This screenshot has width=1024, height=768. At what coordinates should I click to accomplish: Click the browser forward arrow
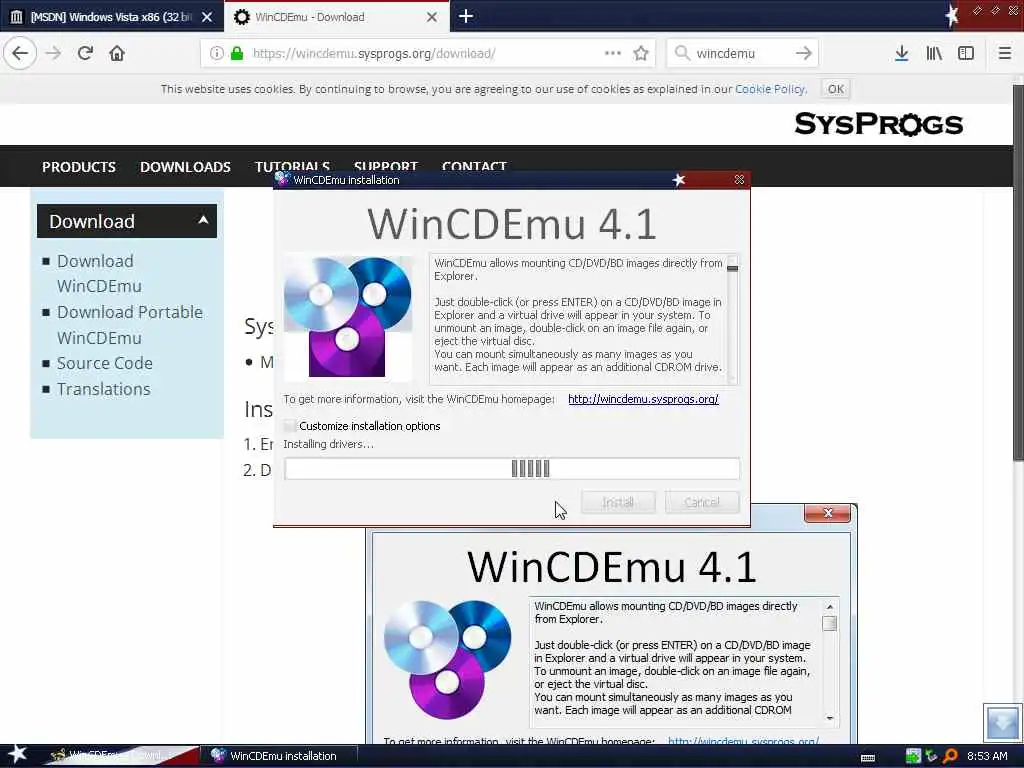pos(54,53)
